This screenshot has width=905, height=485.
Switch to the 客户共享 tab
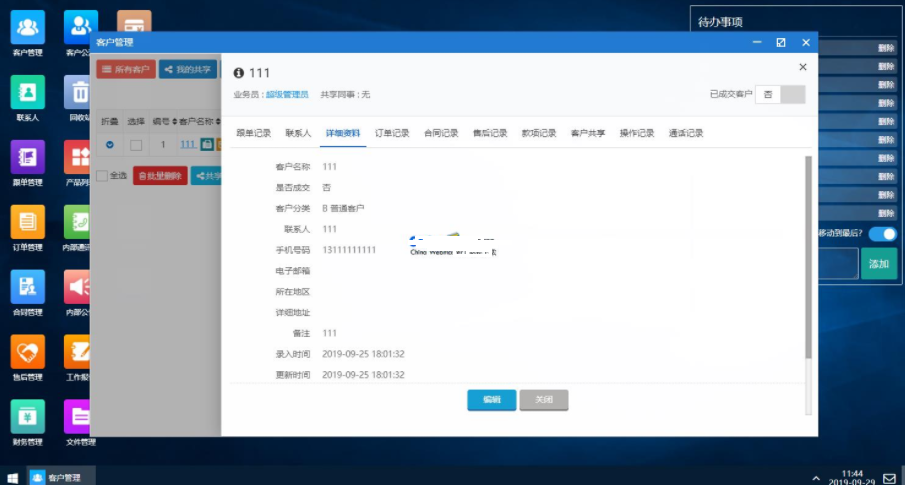(588, 133)
